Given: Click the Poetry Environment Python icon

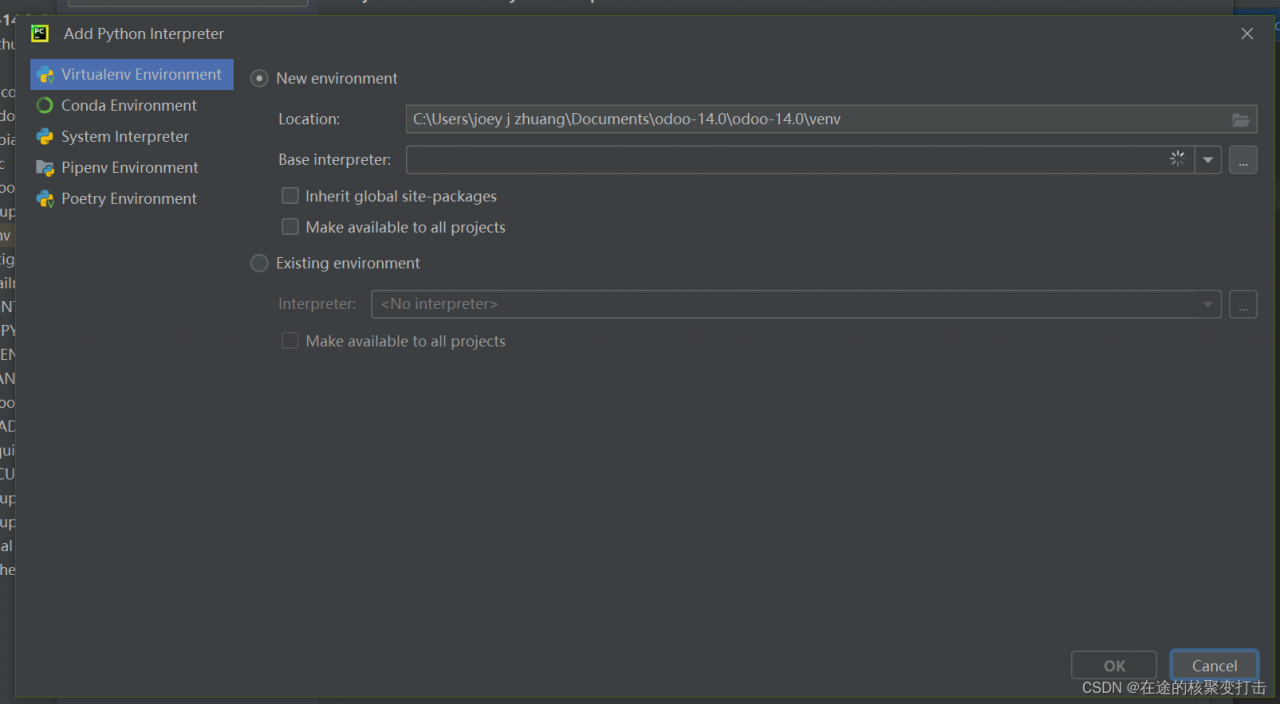Looking at the screenshot, I should [x=45, y=198].
